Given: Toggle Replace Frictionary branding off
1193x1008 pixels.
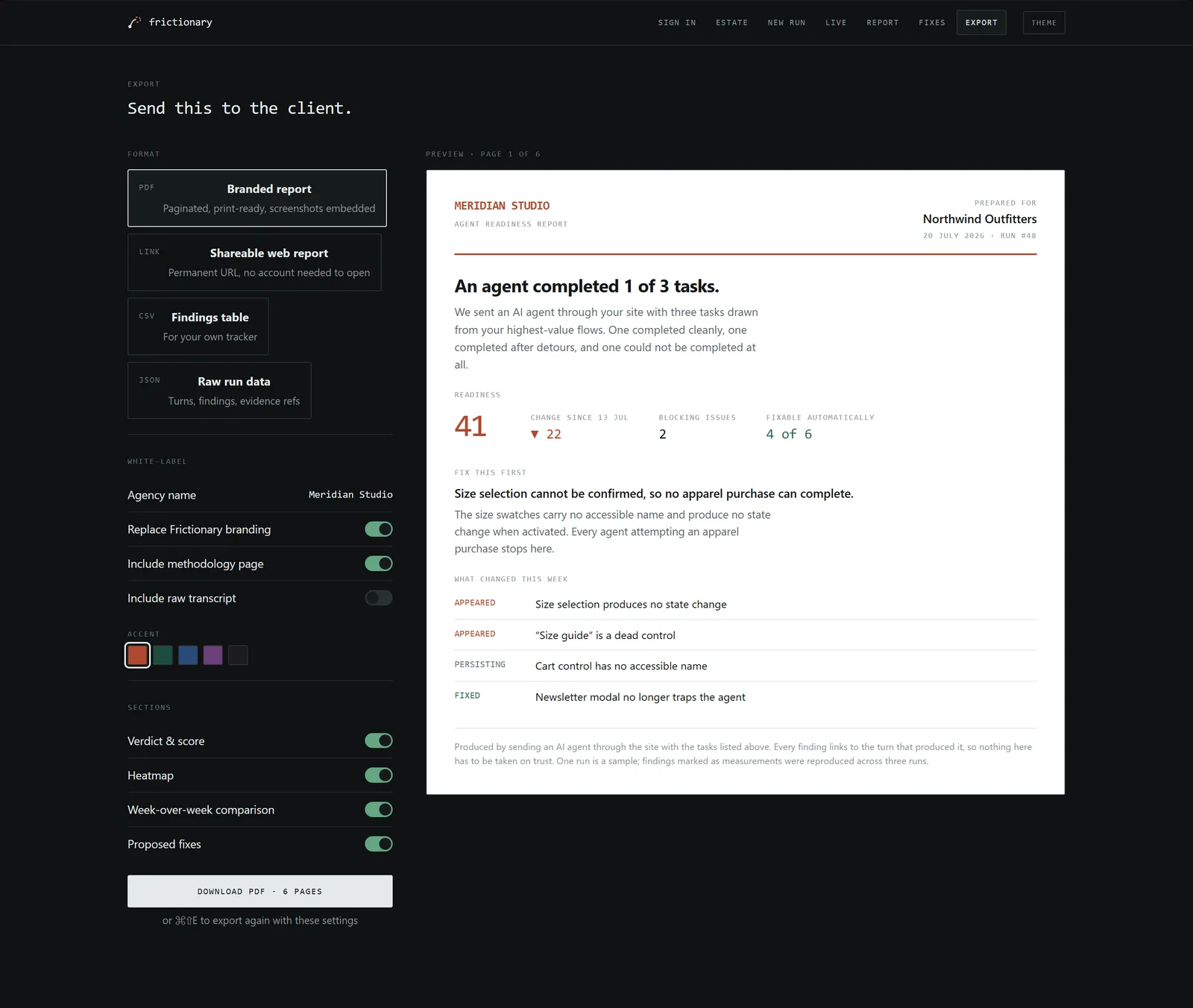Looking at the screenshot, I should (x=379, y=529).
